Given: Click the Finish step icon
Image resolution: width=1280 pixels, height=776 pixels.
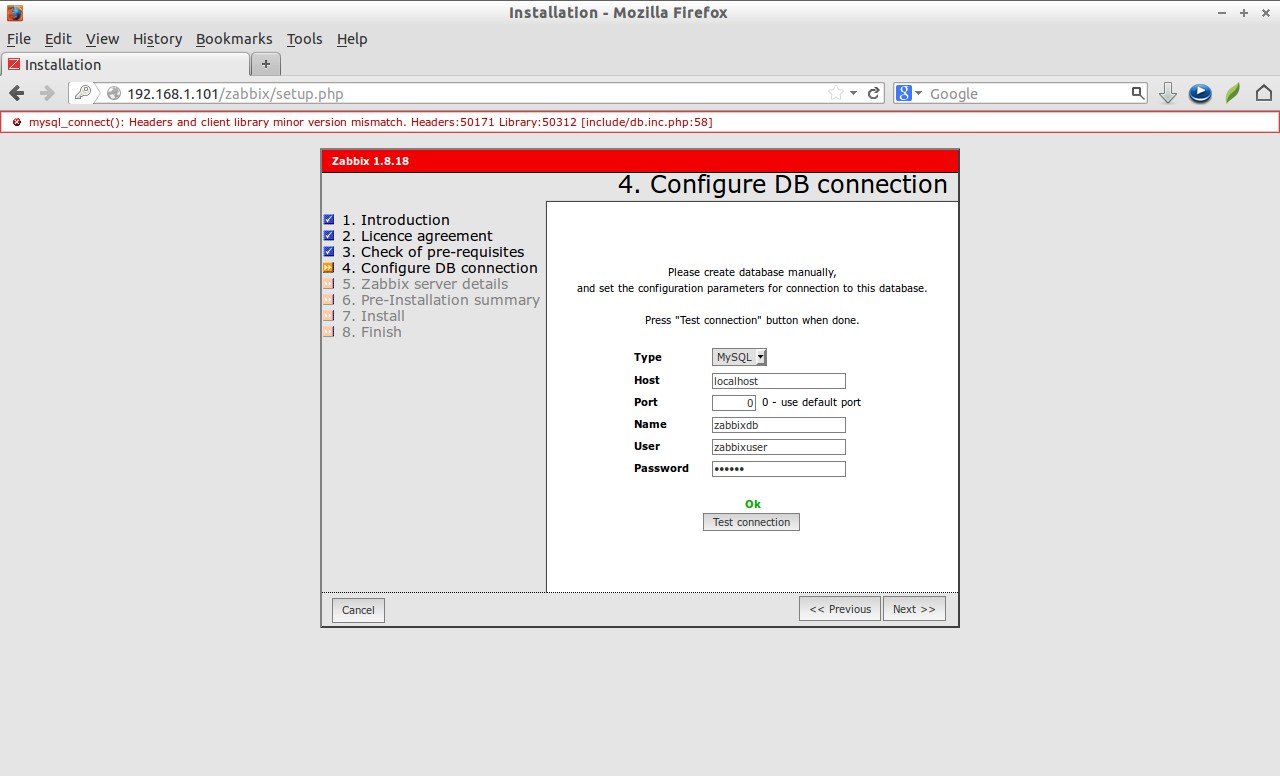Looking at the screenshot, I should pos(328,332).
